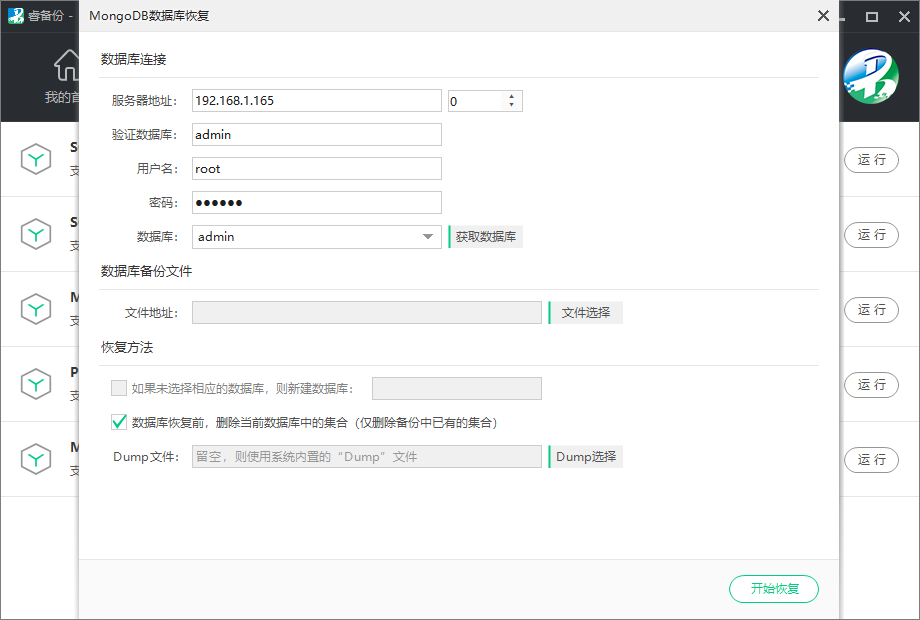The height and width of the screenshot is (620, 920).
Task: Enable 如果未选择相应的数据库，则新建数据库 checkbox
Action: [119, 388]
